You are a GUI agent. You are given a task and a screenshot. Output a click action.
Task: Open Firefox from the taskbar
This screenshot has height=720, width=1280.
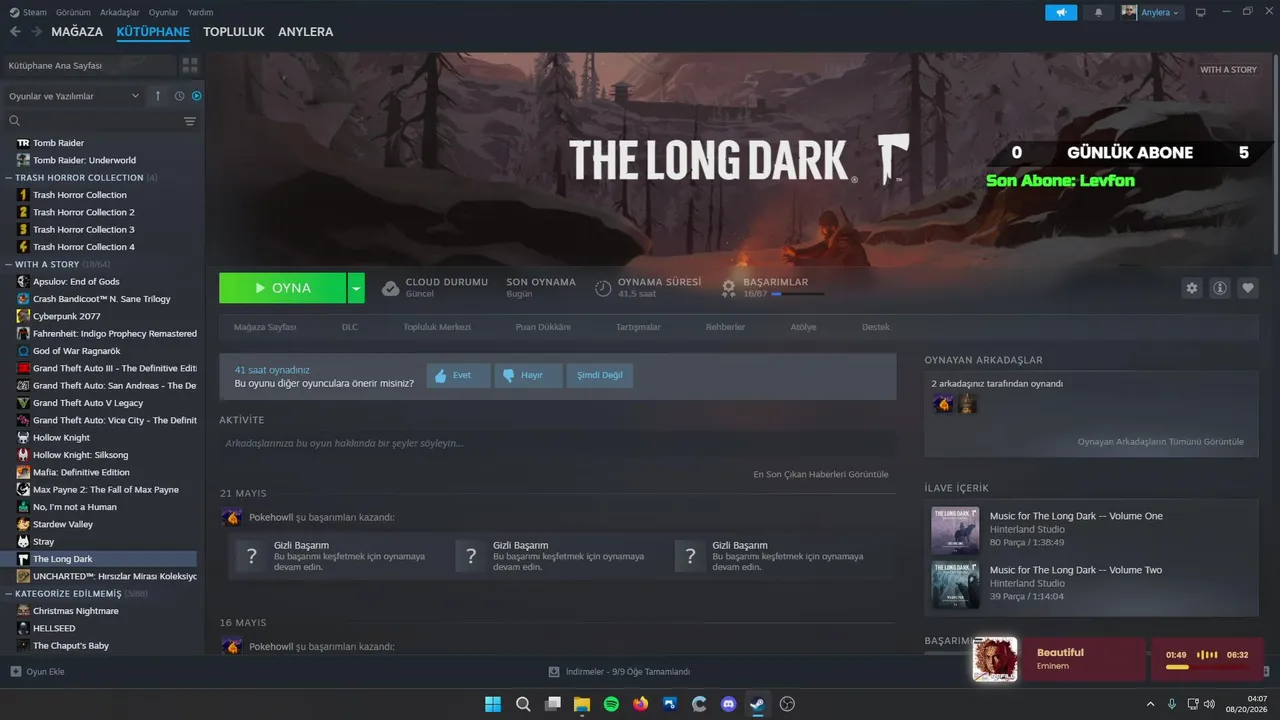pyautogui.click(x=640, y=704)
